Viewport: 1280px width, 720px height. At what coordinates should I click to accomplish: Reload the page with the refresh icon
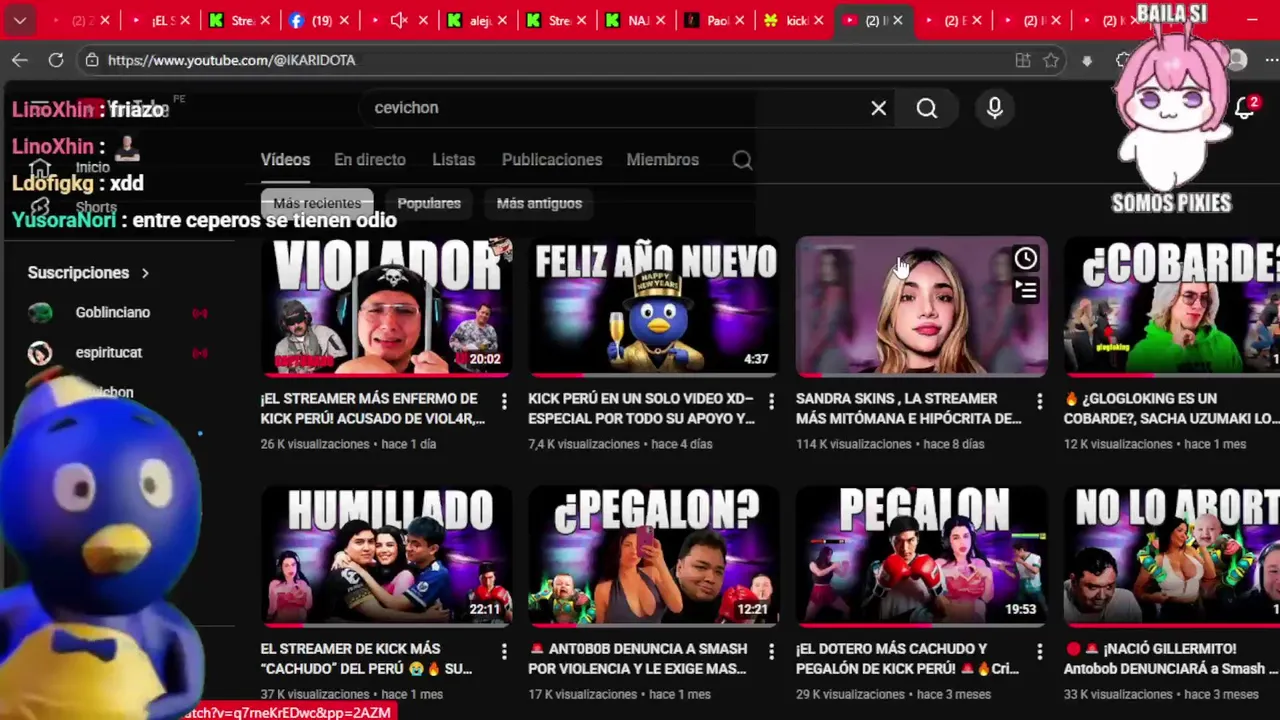[56, 60]
